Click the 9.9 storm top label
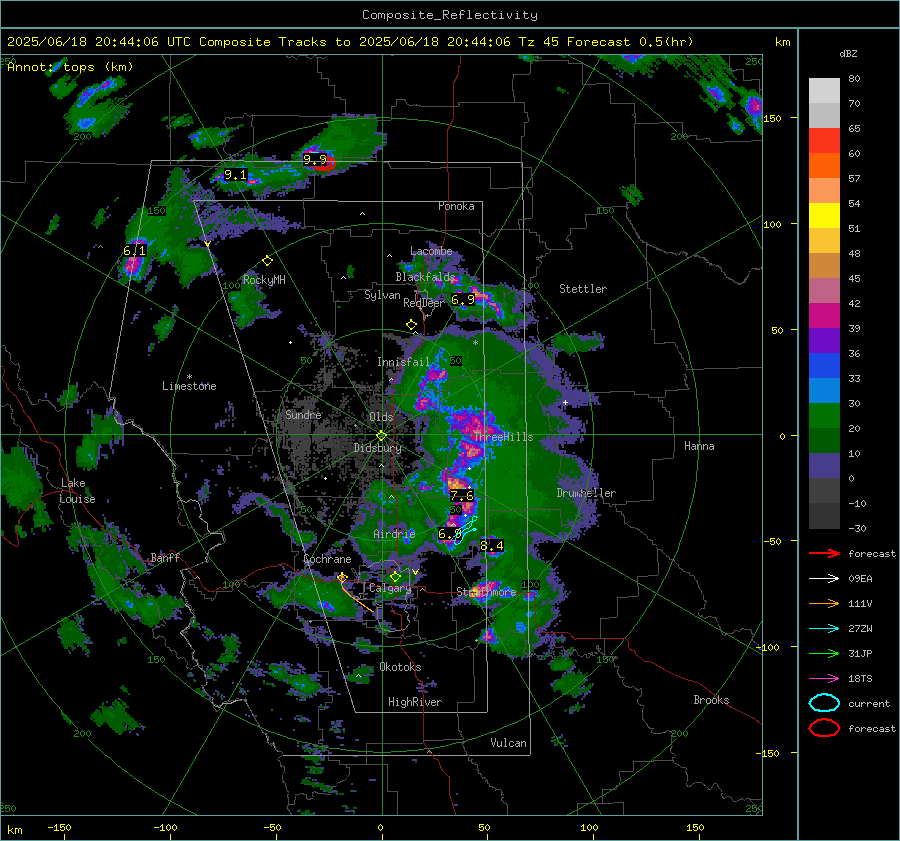This screenshot has height=841, width=900. (315, 159)
